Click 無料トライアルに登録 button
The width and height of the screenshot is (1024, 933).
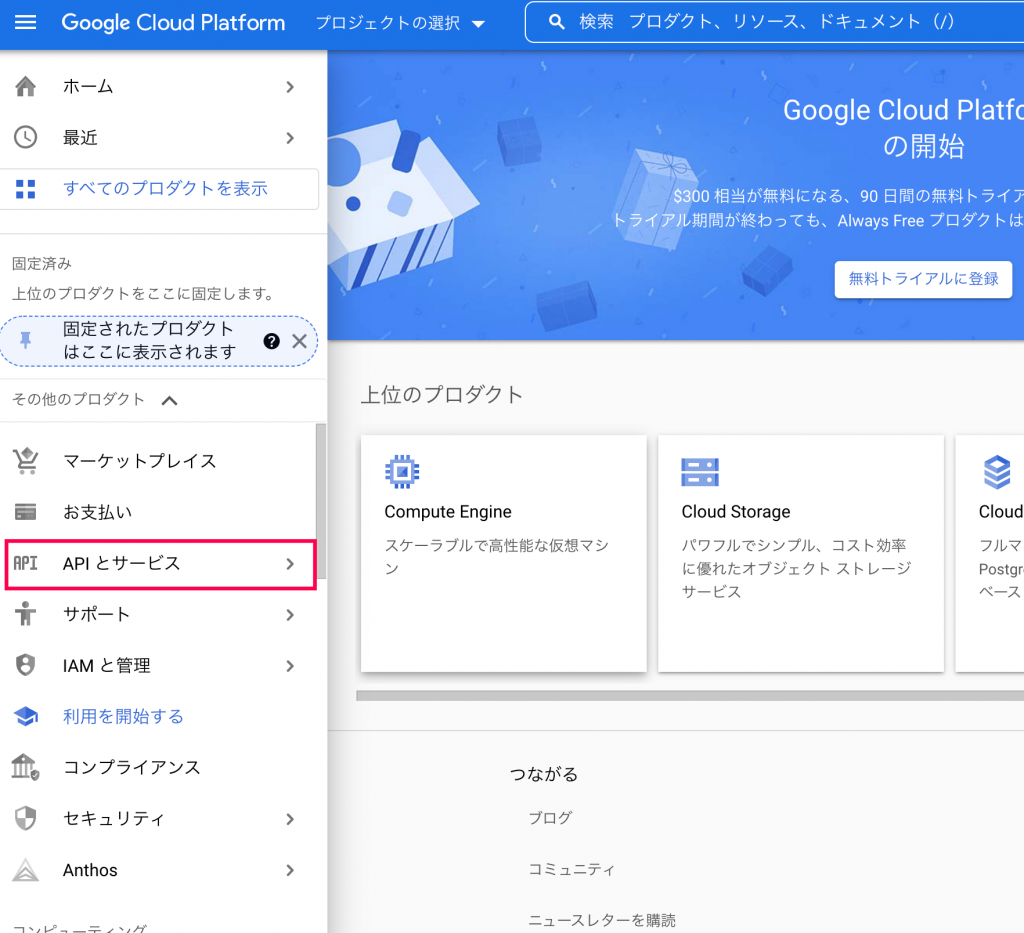[923, 279]
